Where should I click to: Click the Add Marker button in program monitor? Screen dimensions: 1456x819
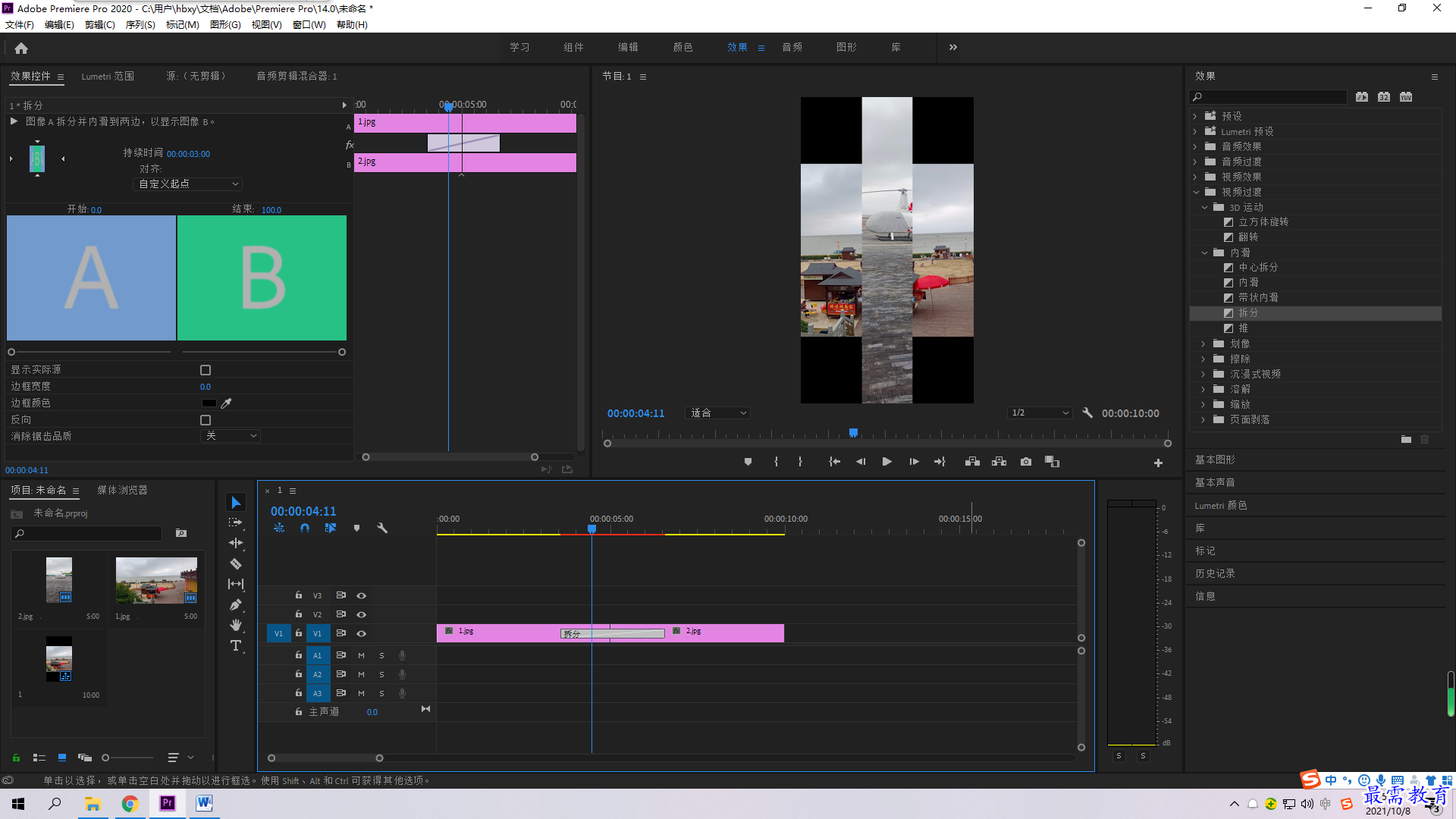748,462
